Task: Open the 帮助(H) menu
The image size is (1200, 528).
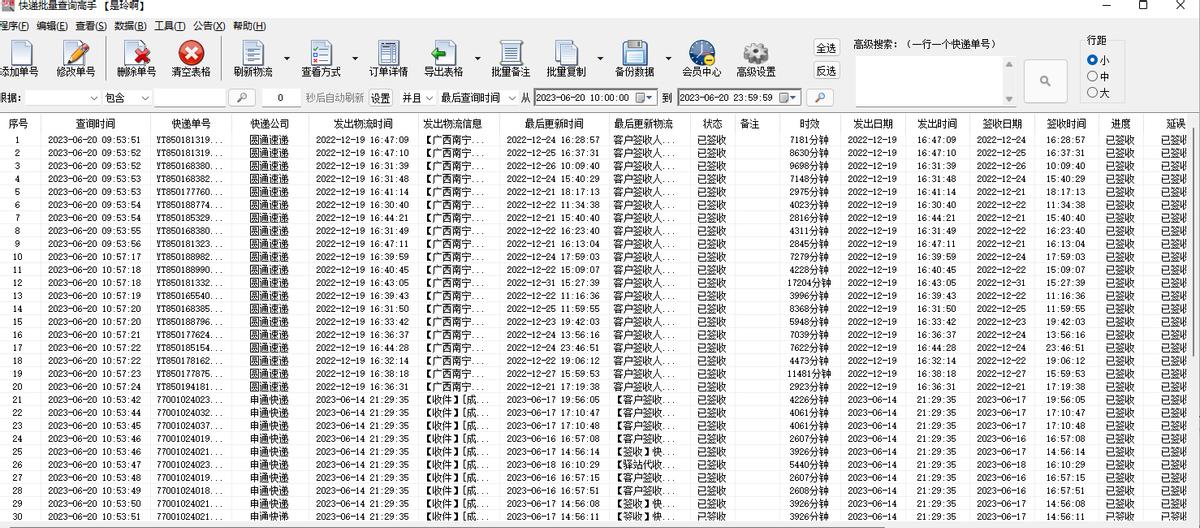Action: [249, 26]
